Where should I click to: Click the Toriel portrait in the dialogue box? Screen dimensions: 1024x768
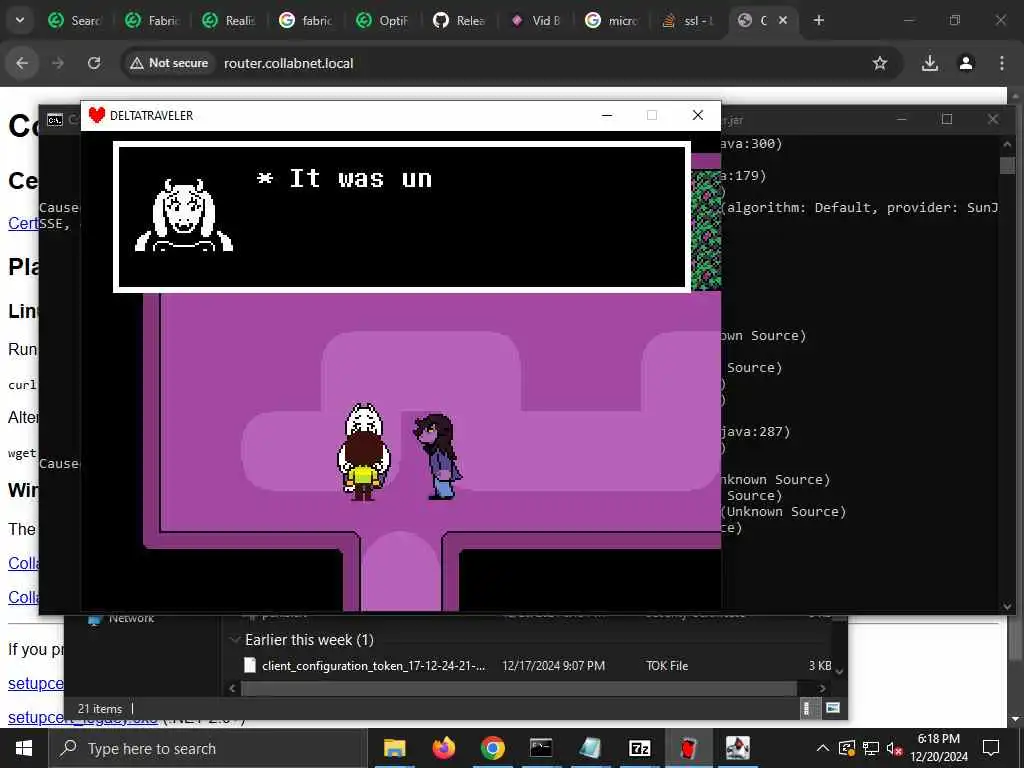click(x=184, y=215)
